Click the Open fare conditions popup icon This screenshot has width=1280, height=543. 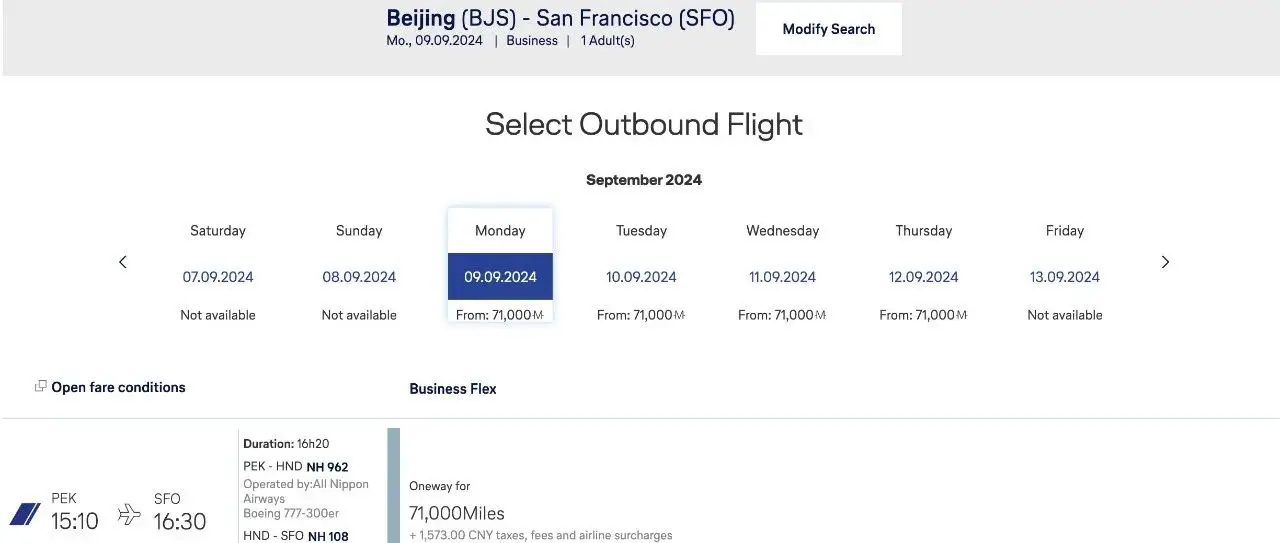click(x=41, y=386)
